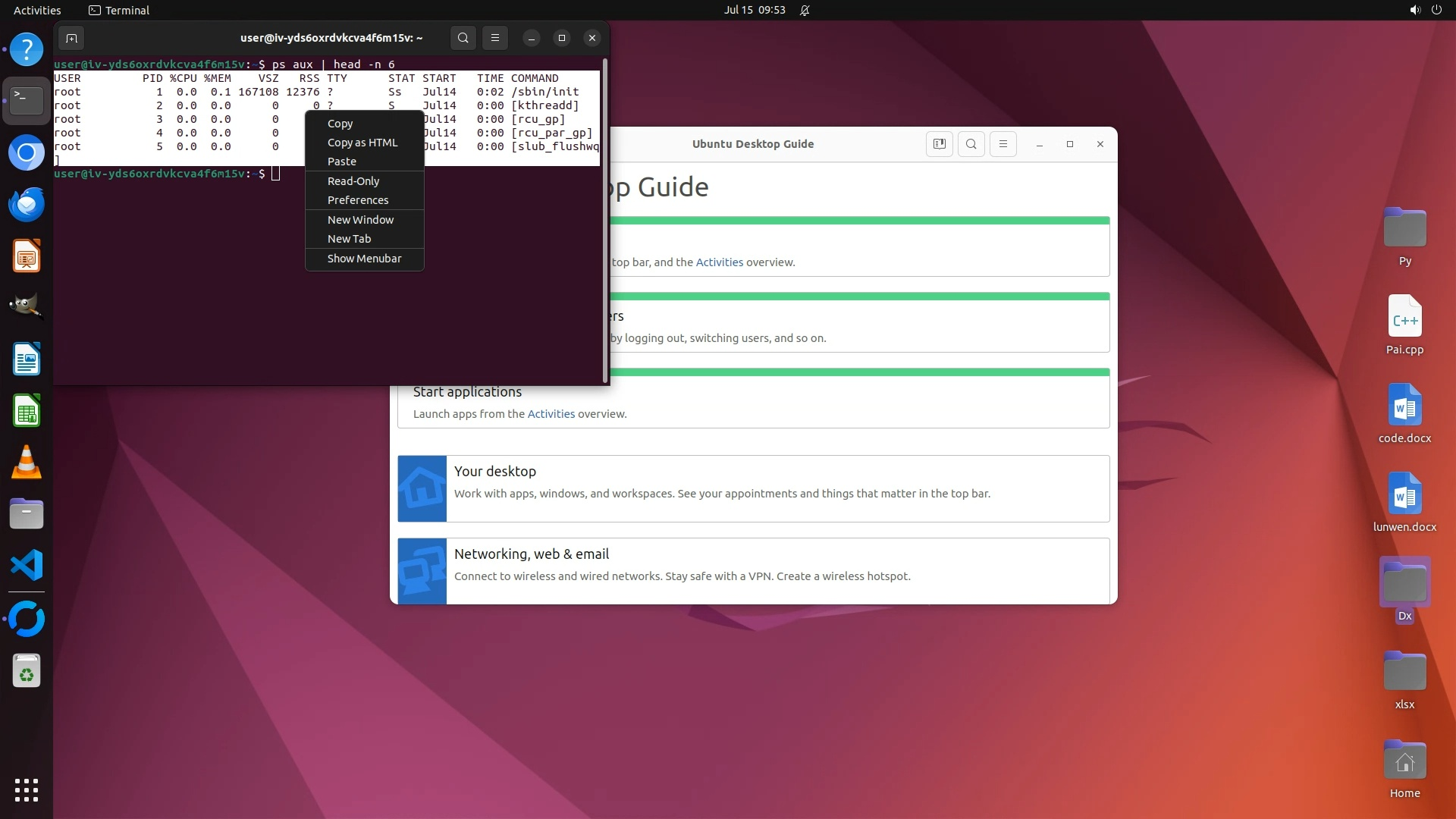This screenshot has height=819, width=1456.
Task: Open new tab icon in terminal header
Action: 71,38
